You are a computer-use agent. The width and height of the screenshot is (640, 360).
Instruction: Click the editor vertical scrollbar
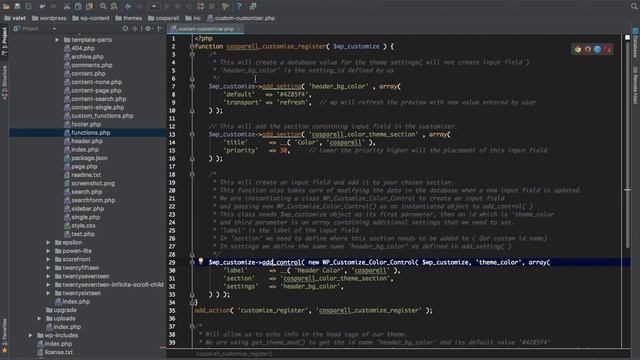point(627,145)
